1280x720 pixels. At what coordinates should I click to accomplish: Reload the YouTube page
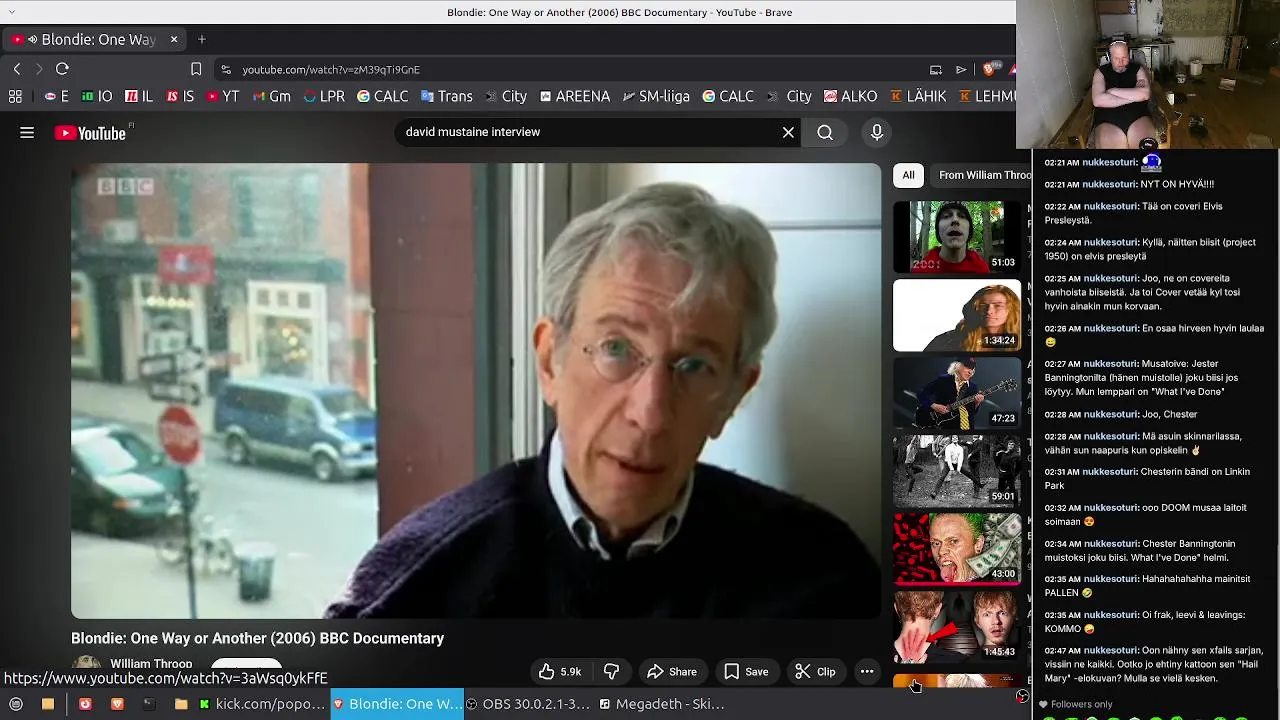tap(62, 69)
